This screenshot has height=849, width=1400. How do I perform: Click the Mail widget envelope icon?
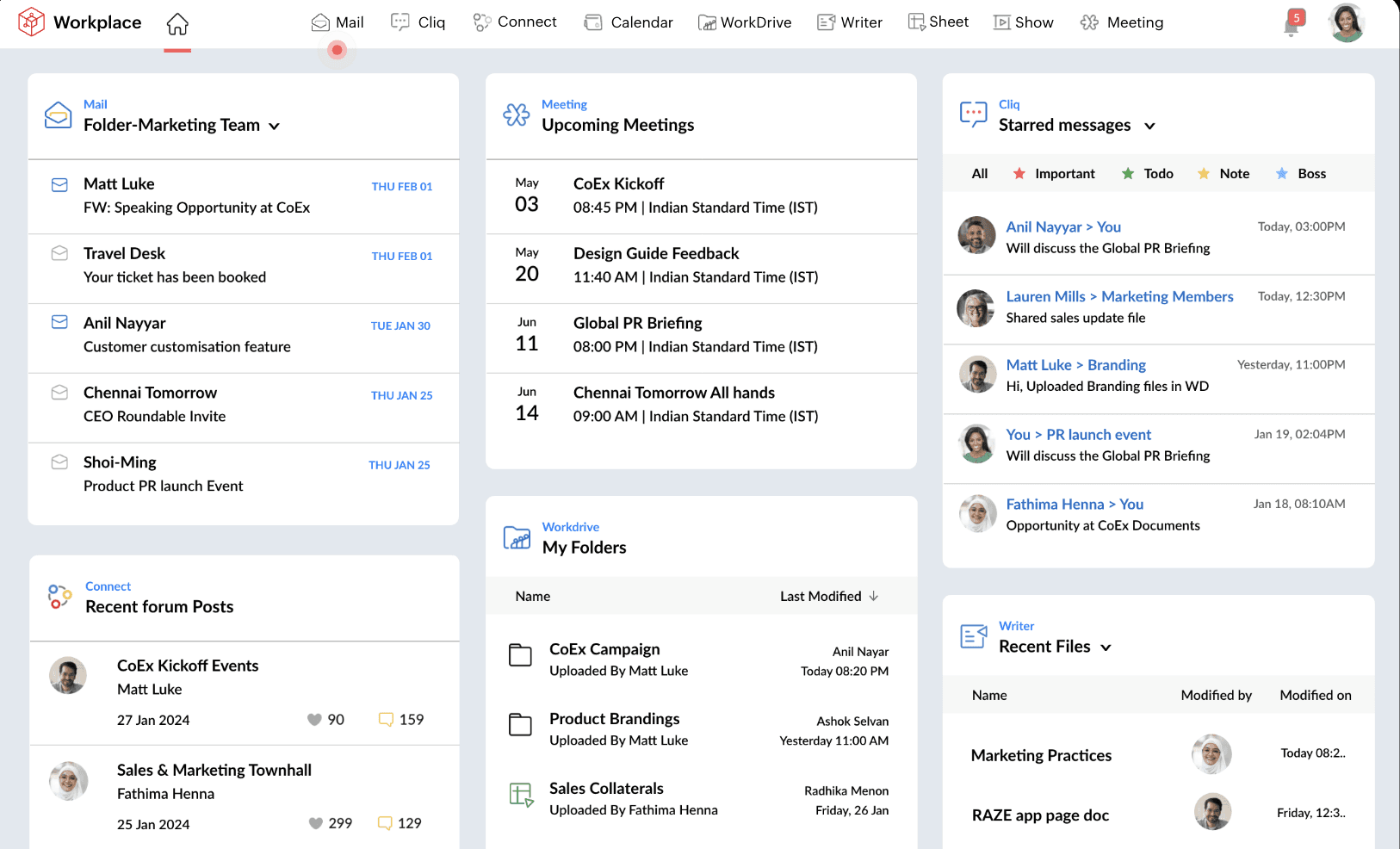(x=58, y=115)
